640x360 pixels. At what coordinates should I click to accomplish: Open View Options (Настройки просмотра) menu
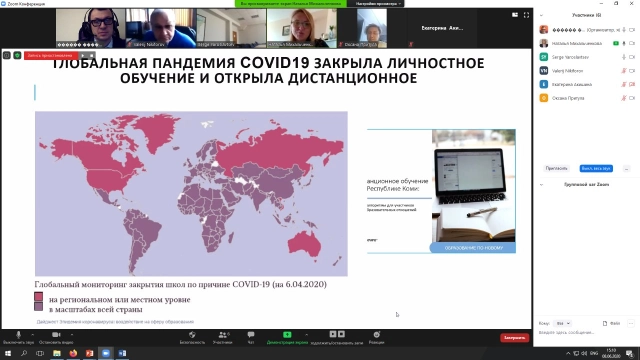[x=378, y=4]
